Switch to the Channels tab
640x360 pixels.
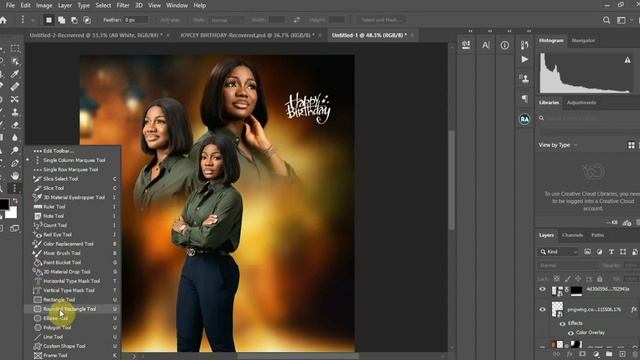[572, 235]
